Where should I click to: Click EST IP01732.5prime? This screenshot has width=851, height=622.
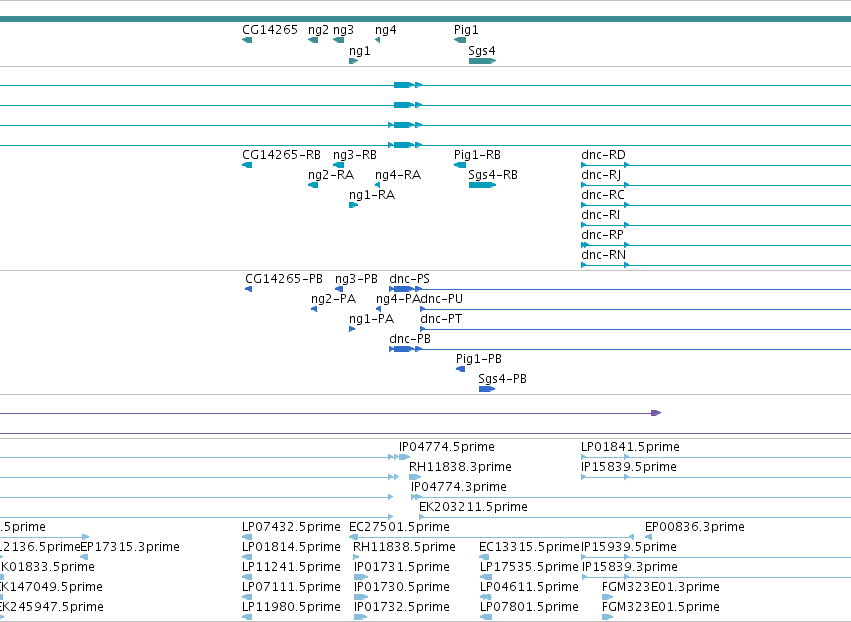pyautogui.click(x=402, y=607)
